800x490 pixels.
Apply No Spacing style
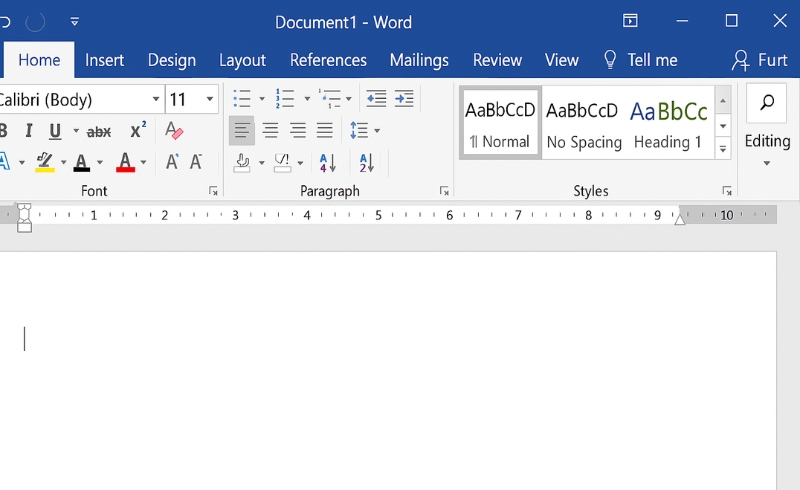coord(583,124)
